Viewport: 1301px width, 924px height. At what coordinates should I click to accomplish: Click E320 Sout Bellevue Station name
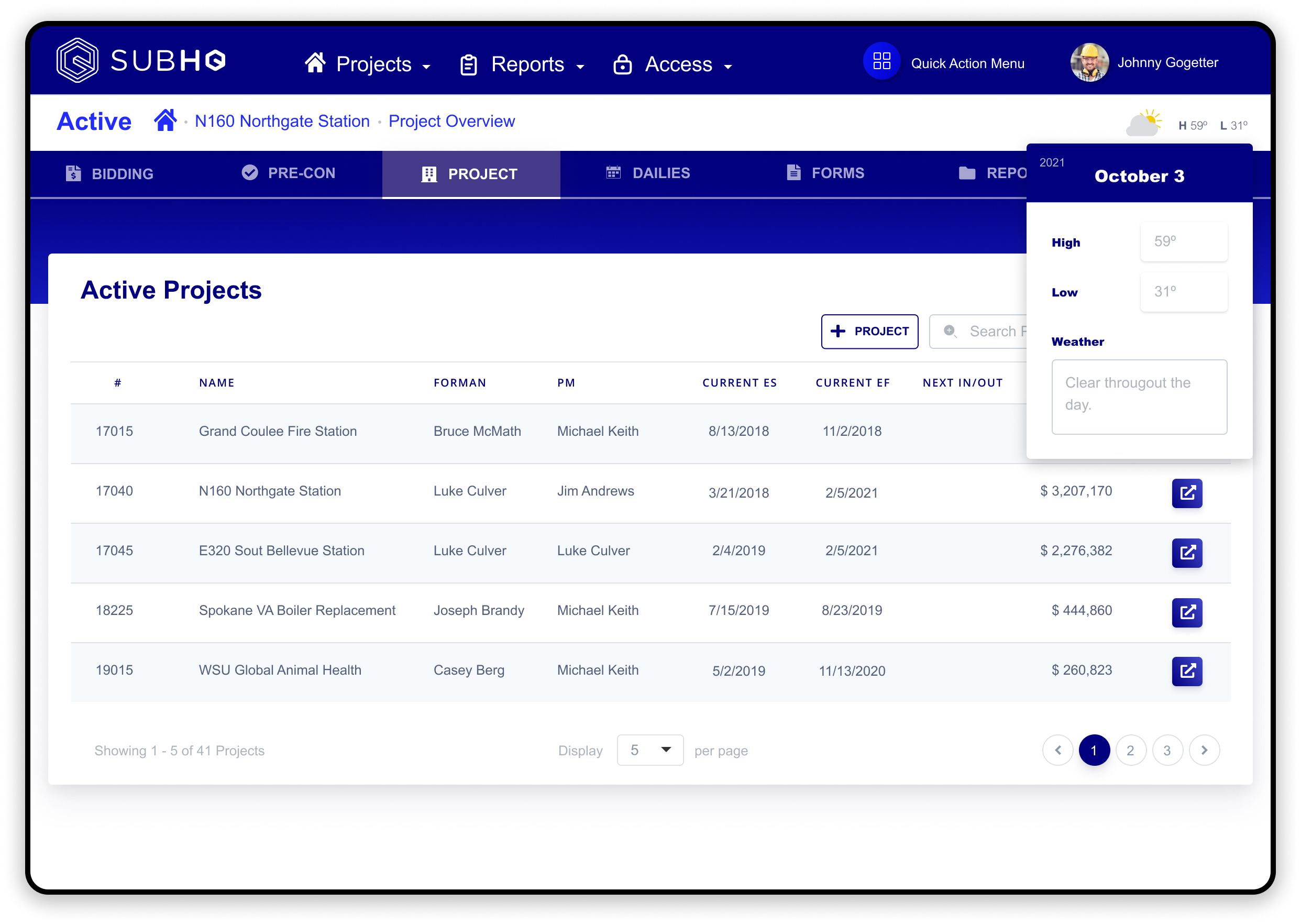(x=282, y=551)
